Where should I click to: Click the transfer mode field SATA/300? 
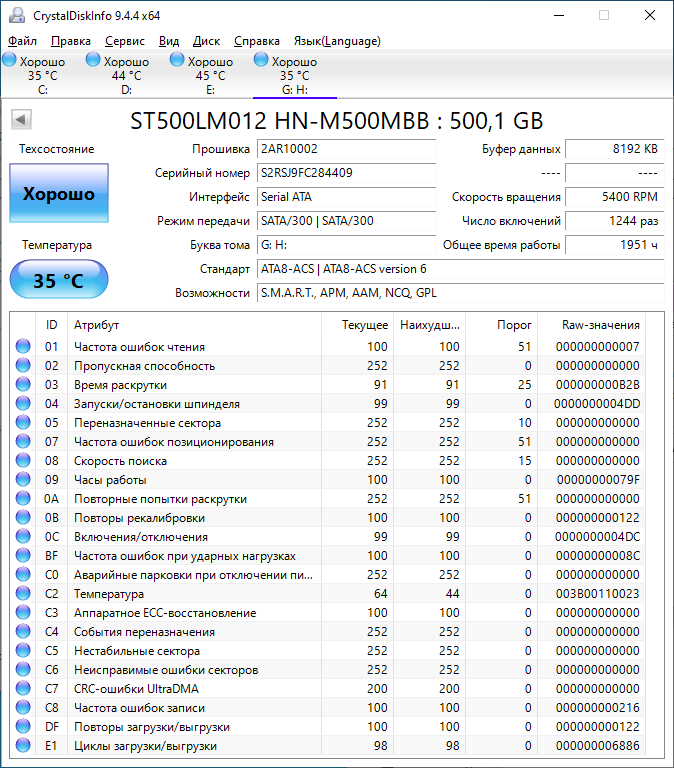tap(346, 221)
